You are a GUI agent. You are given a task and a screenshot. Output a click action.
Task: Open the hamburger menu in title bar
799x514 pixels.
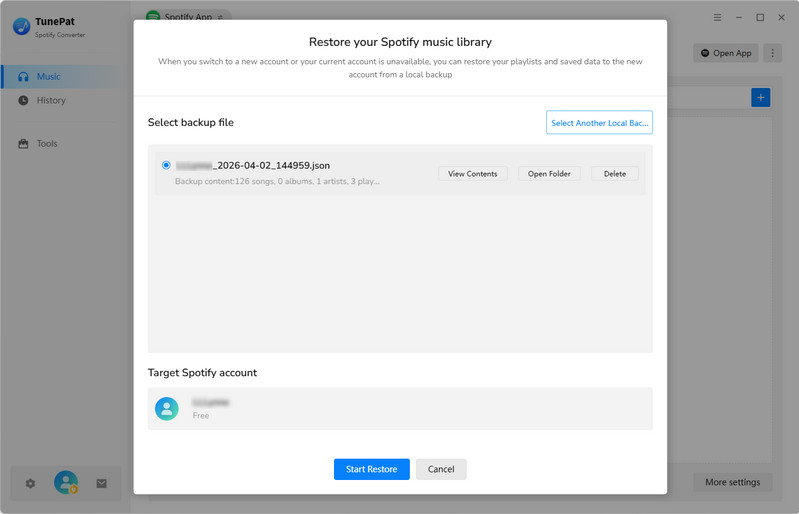pyautogui.click(x=717, y=17)
